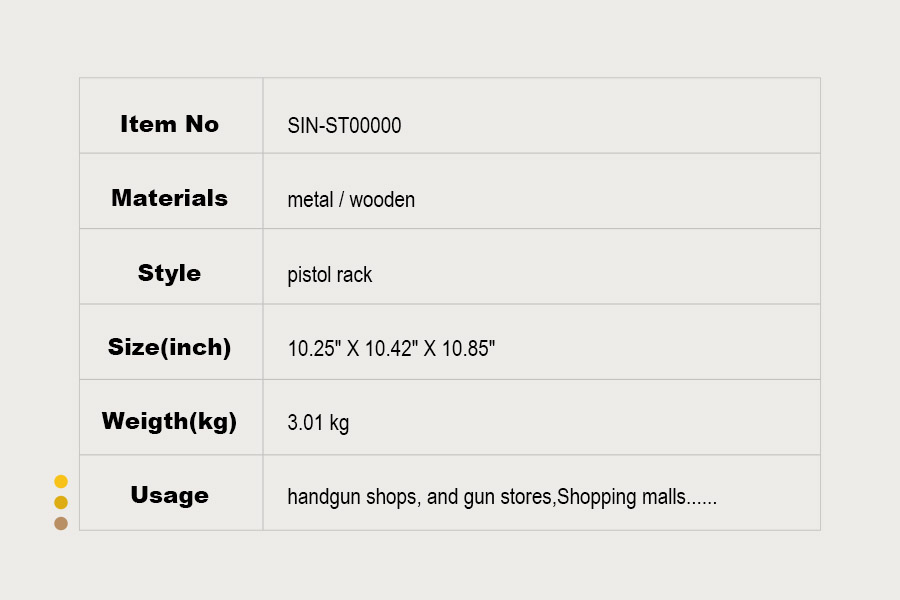Image resolution: width=900 pixels, height=600 pixels.
Task: Click the '3.01 kg' weight value
Action: pyautogui.click(x=318, y=423)
